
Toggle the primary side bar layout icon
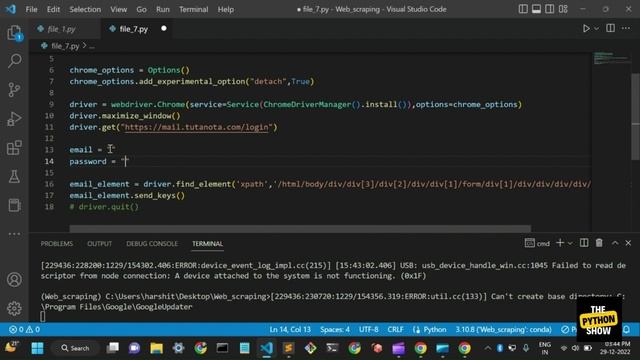[x=523, y=9]
